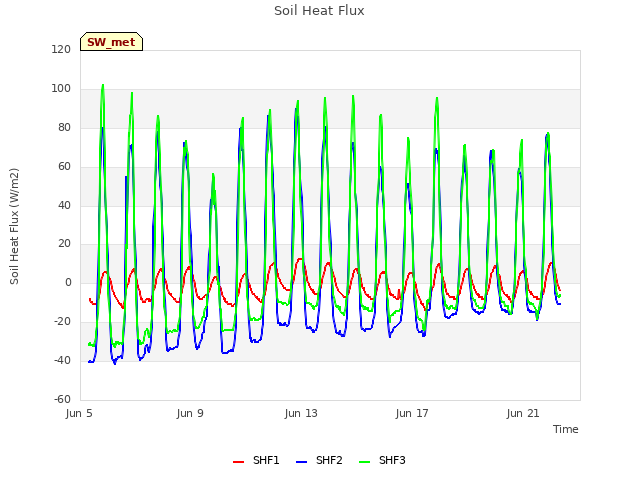Viewport: 640px width, 480px height.
Task: Toggle the SHF3 legend entry
Action: [382, 460]
